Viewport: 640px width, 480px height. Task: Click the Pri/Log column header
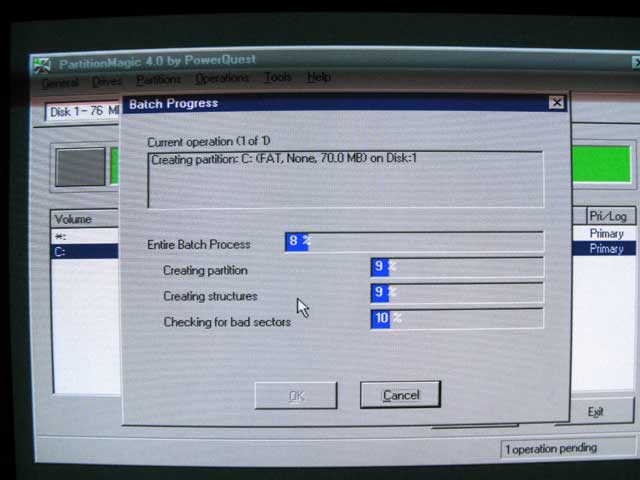pos(611,216)
